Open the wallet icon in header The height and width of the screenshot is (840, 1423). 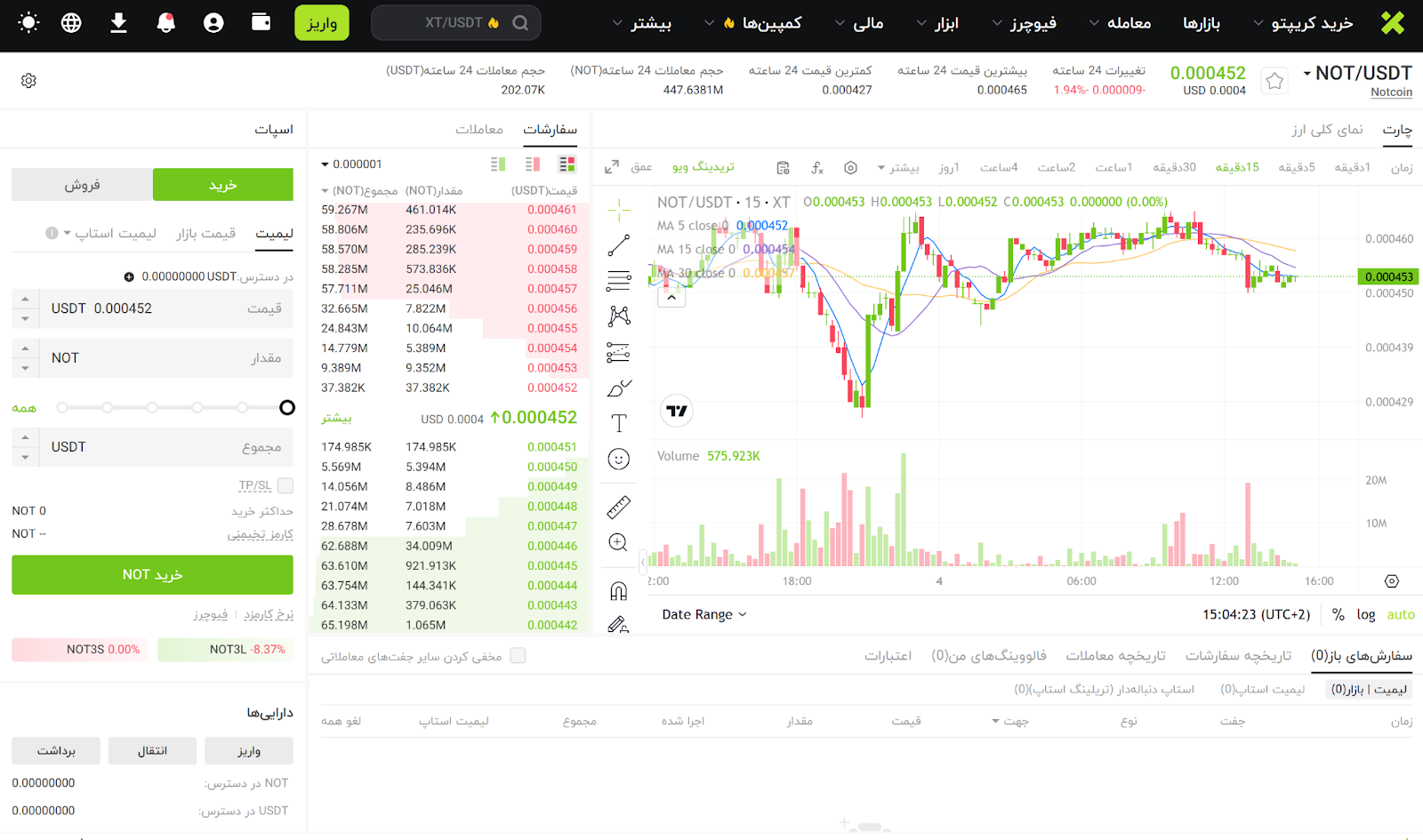(x=261, y=23)
